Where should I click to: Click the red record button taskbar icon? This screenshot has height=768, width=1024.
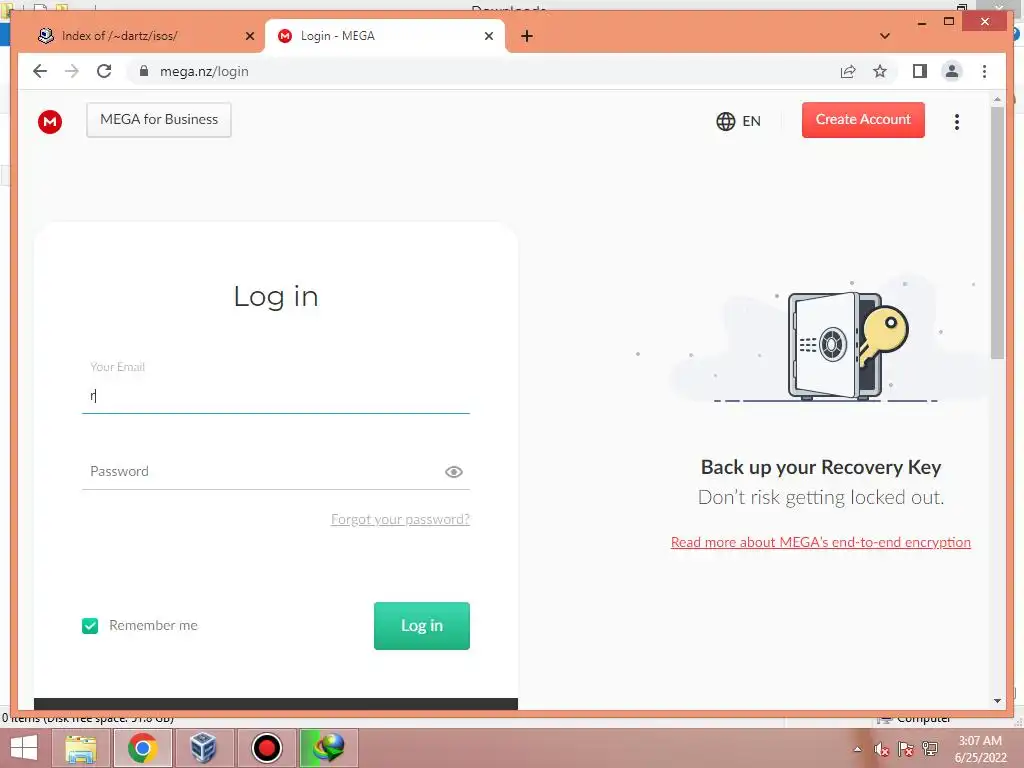point(266,748)
